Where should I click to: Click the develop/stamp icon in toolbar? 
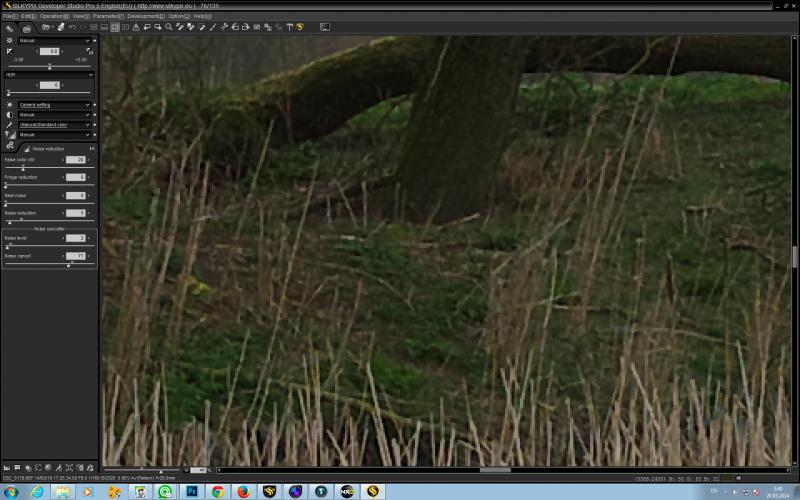[x=61, y=27]
